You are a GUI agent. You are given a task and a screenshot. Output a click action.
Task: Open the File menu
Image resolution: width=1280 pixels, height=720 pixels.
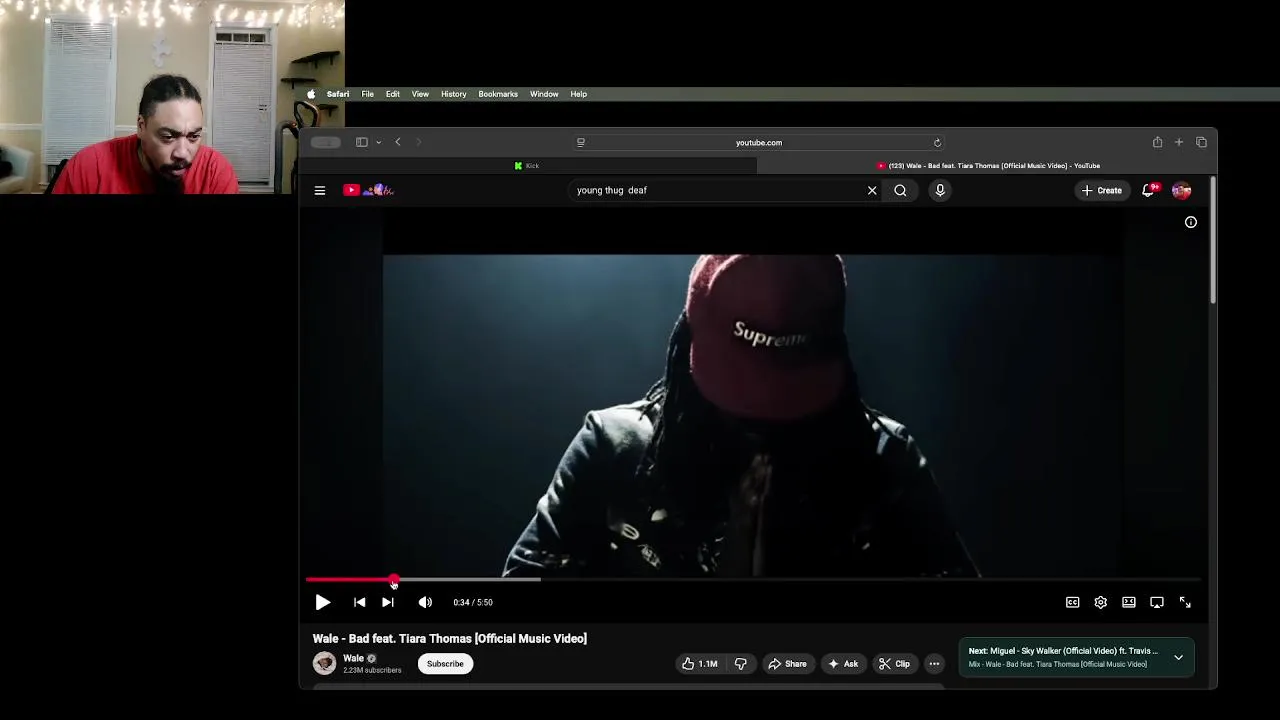tap(368, 94)
